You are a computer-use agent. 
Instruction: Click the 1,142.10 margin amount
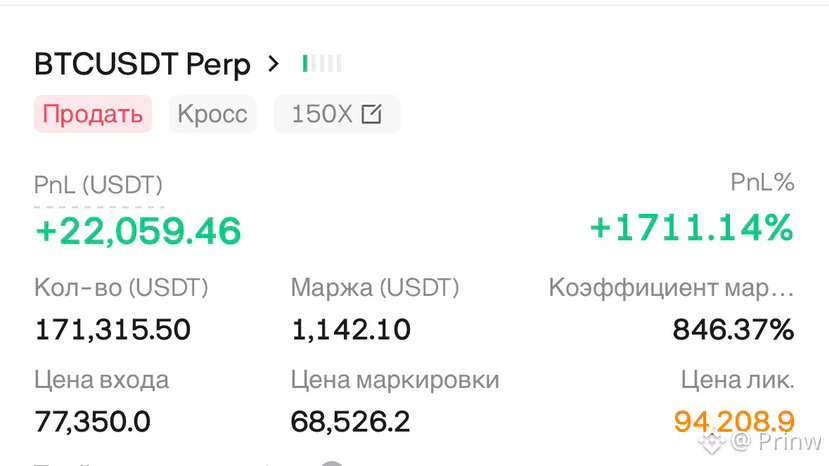click(351, 330)
